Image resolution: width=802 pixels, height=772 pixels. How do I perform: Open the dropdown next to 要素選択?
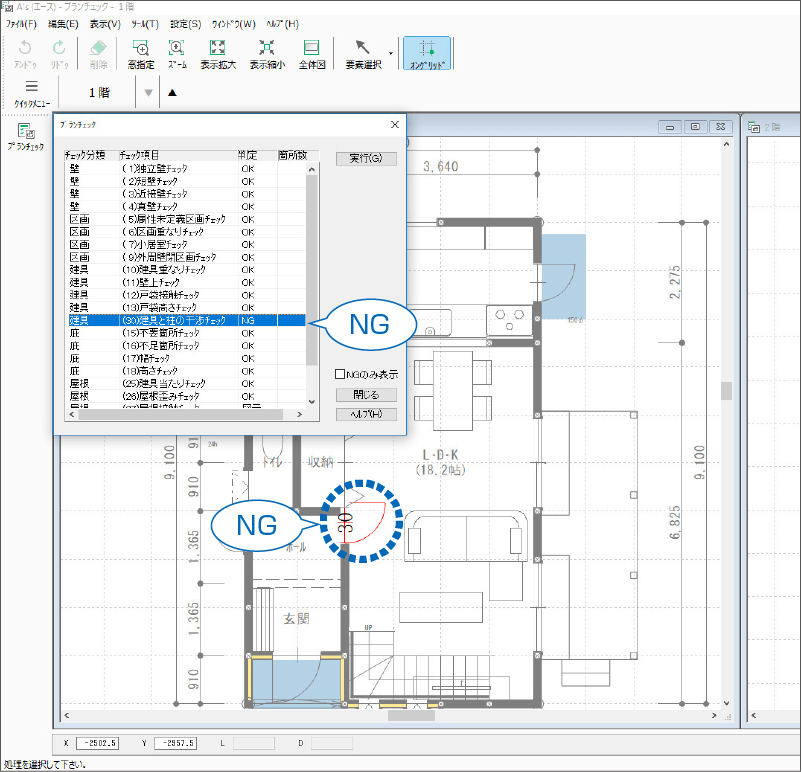pos(391,53)
